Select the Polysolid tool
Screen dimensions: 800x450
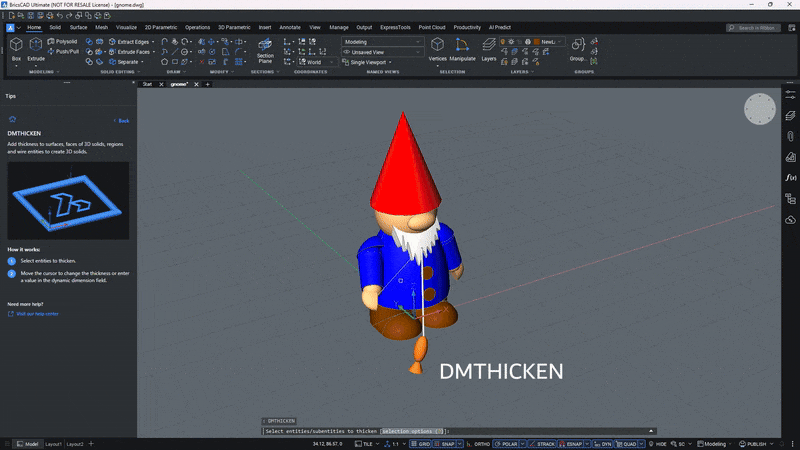click(63, 42)
